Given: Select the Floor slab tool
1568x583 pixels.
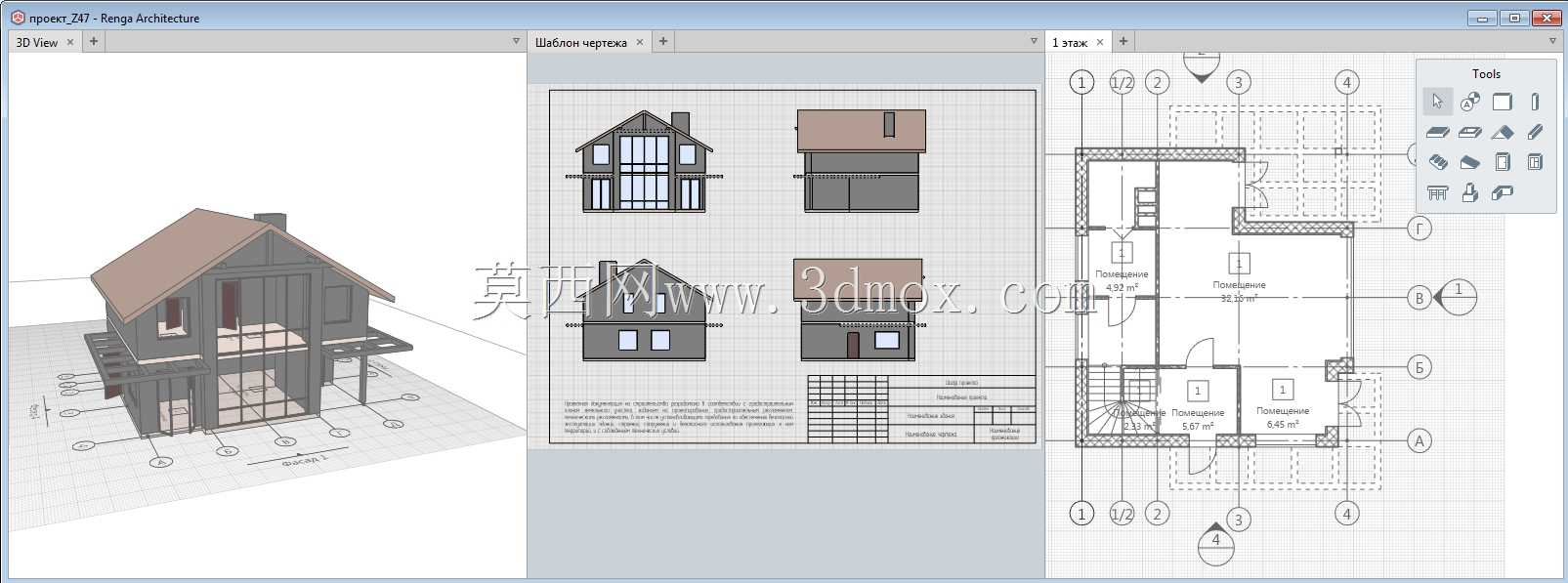Looking at the screenshot, I should pos(1437,132).
